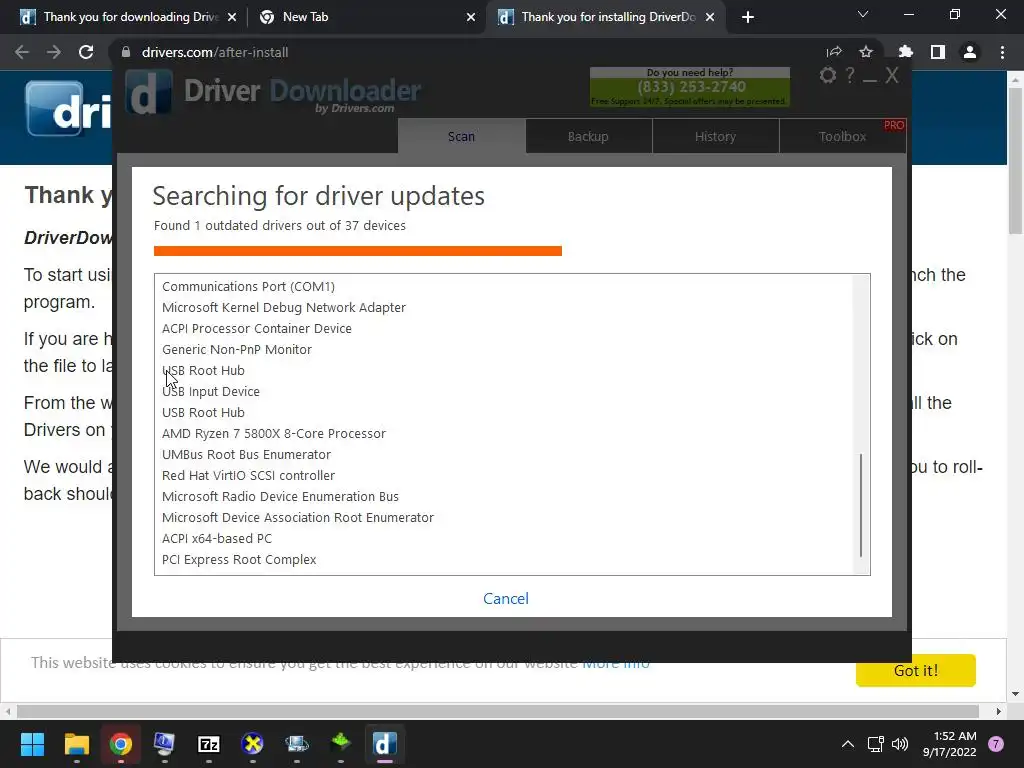Select AMD Ryzen 7 5800X 8-Core Processor
This screenshot has height=768, width=1024.
[274, 433]
